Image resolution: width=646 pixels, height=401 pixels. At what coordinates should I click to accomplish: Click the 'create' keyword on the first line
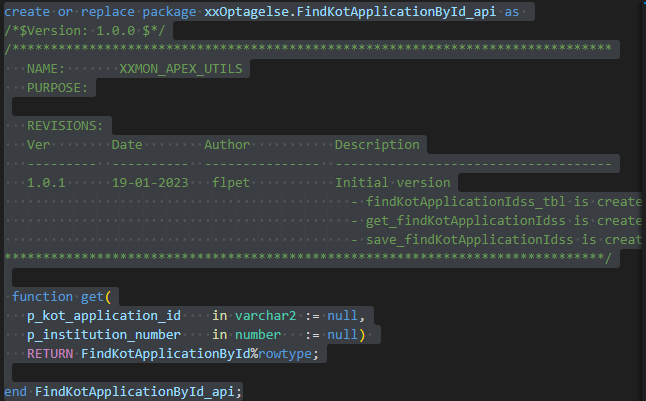coord(28,12)
